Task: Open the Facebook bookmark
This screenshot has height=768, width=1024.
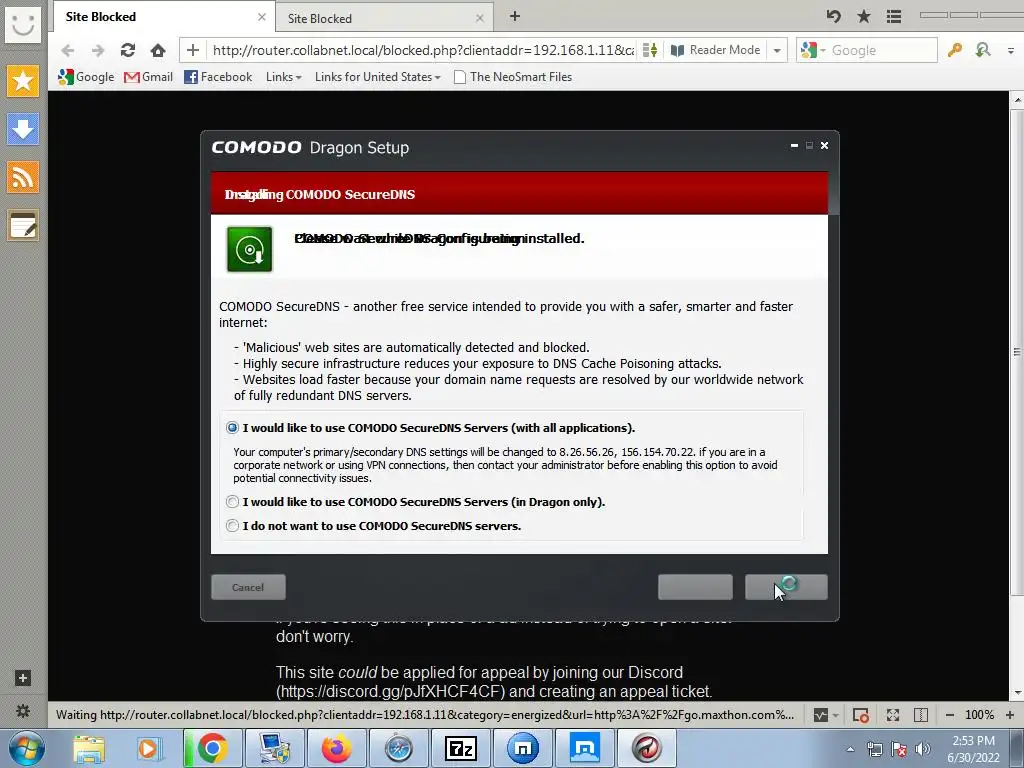Action: 218,77
